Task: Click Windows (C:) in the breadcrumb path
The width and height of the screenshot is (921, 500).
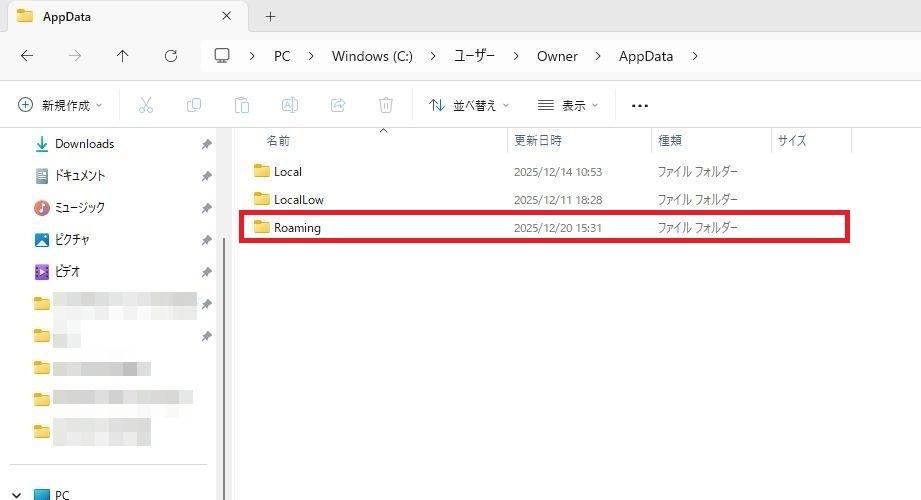Action: click(x=372, y=56)
